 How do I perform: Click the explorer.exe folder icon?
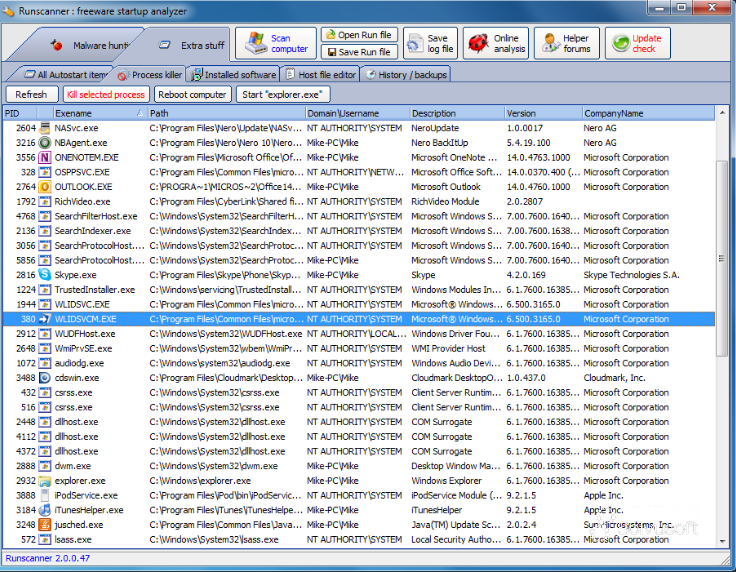(x=45, y=480)
